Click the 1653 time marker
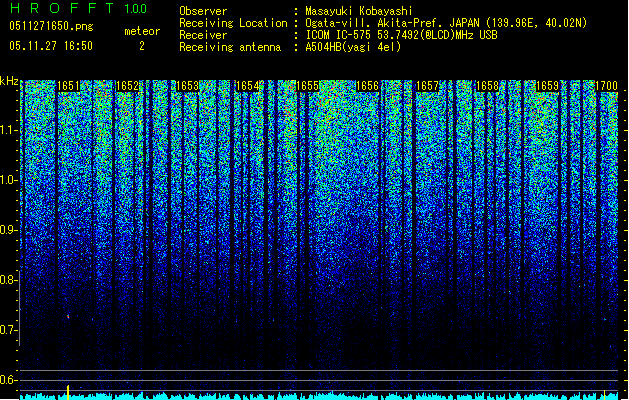Screen dimensions: 629x400 click(188, 86)
